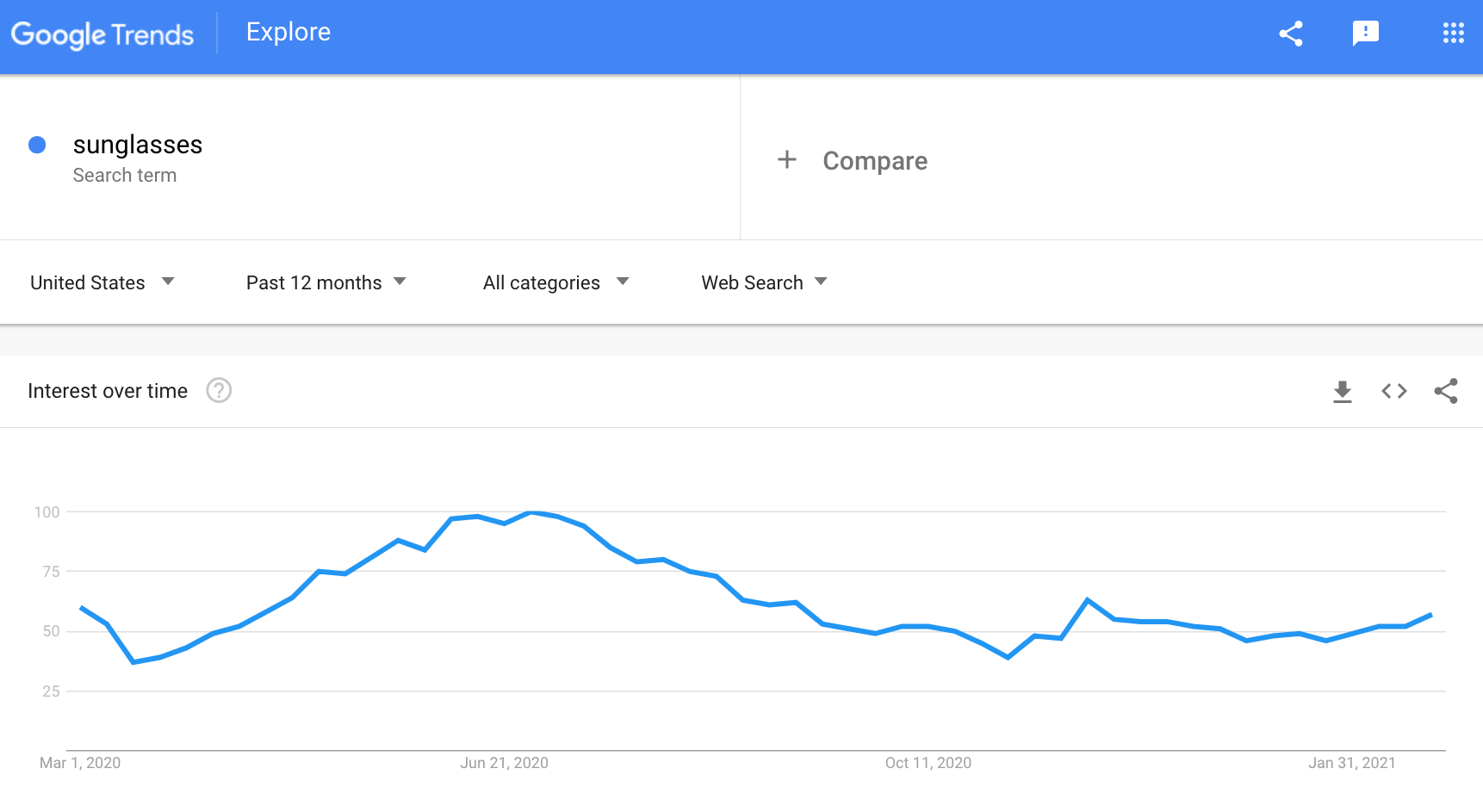Open the All categories dropdown

click(556, 282)
